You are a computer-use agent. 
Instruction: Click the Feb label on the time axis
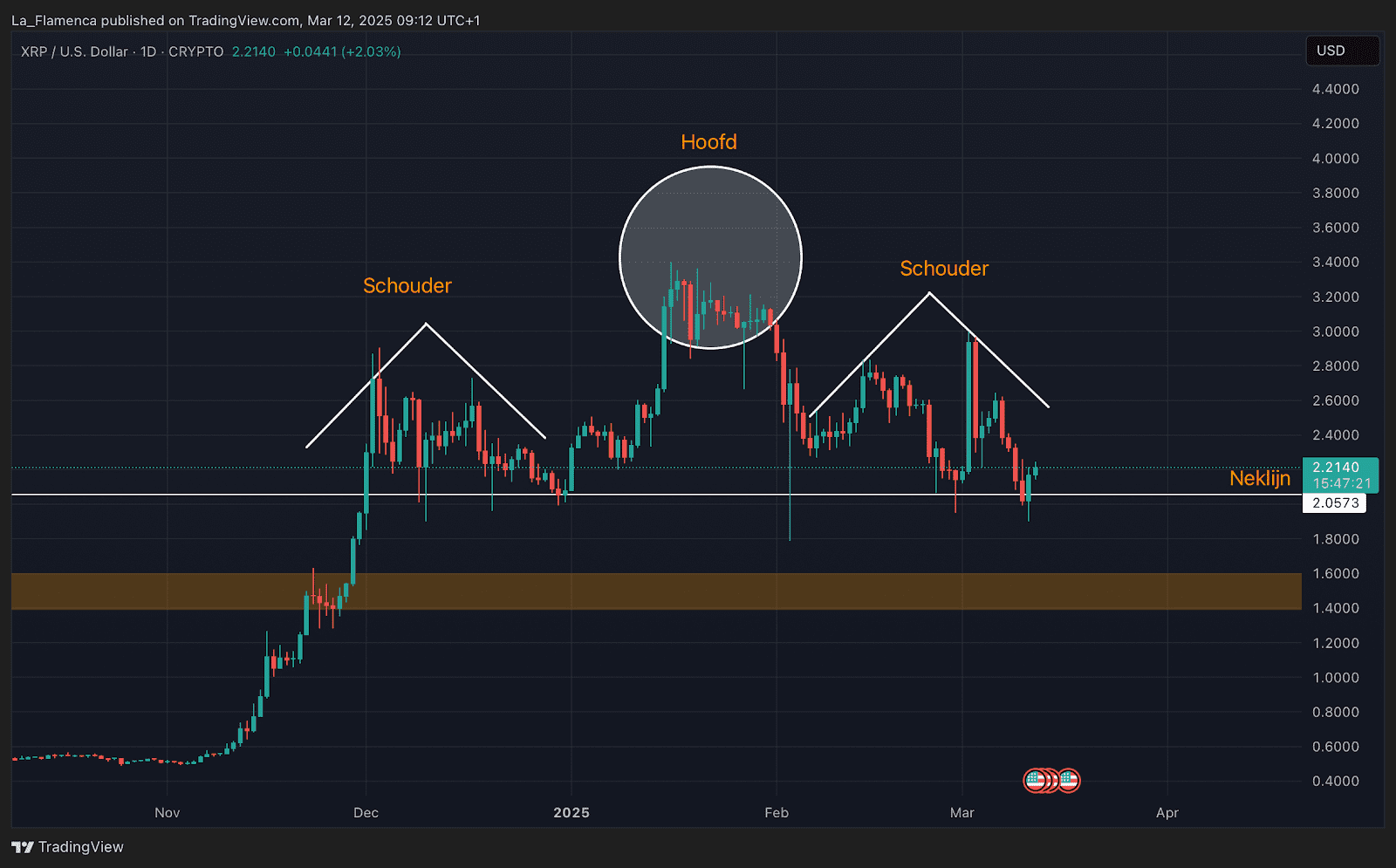[x=777, y=813]
